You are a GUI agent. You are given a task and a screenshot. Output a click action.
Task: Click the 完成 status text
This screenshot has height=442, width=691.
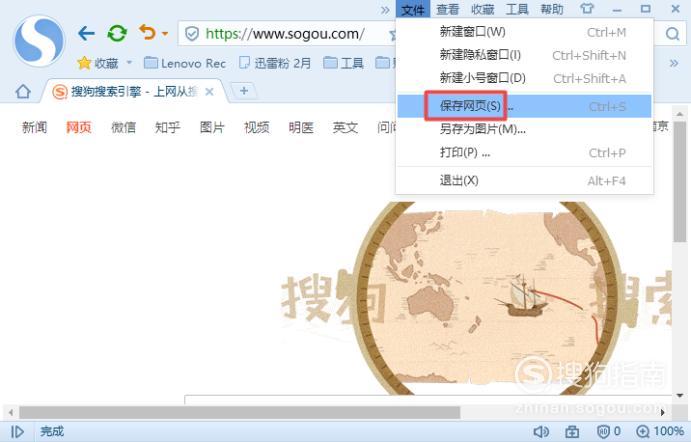pyautogui.click(x=52, y=431)
